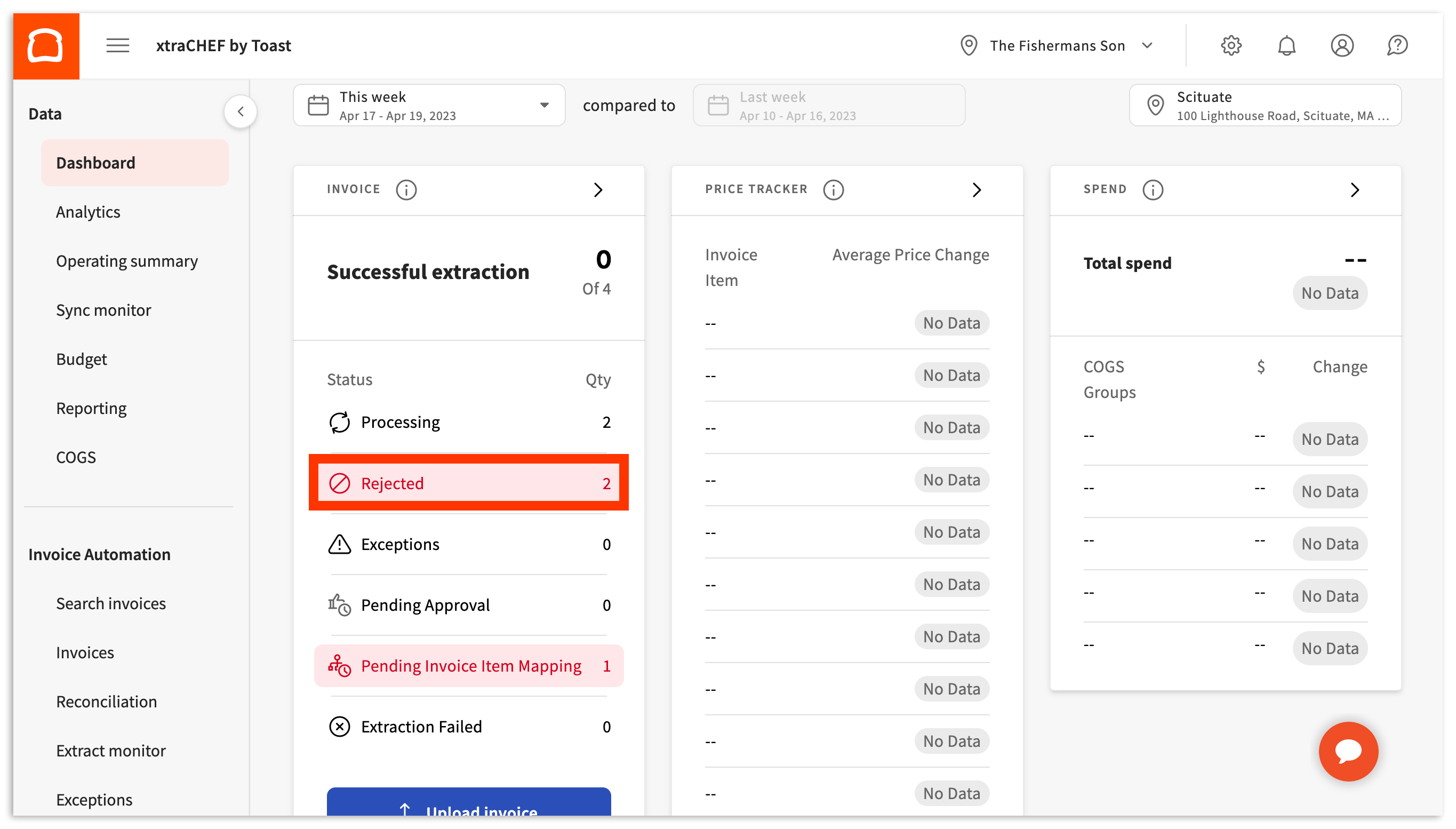1456x829 pixels.
Task: Collapse the sidebar with the chevron
Action: 240,111
